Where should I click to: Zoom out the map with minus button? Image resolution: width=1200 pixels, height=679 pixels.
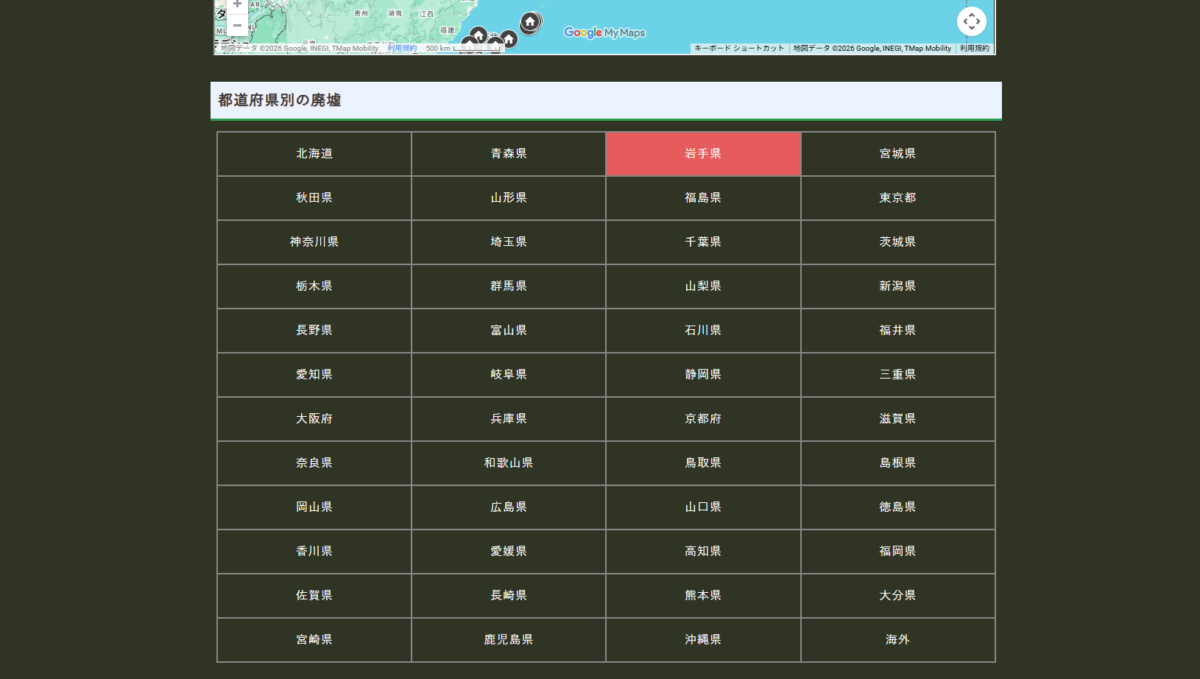click(237, 25)
